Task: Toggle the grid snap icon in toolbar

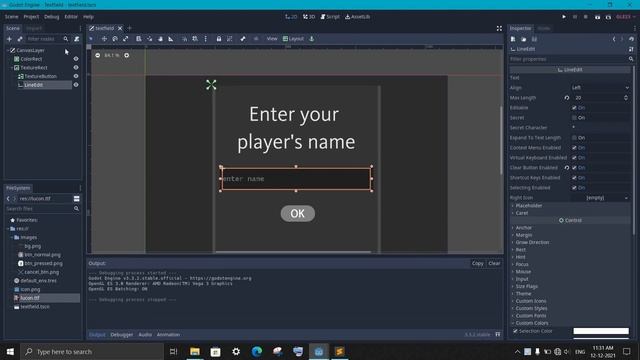Action: coord(195,39)
